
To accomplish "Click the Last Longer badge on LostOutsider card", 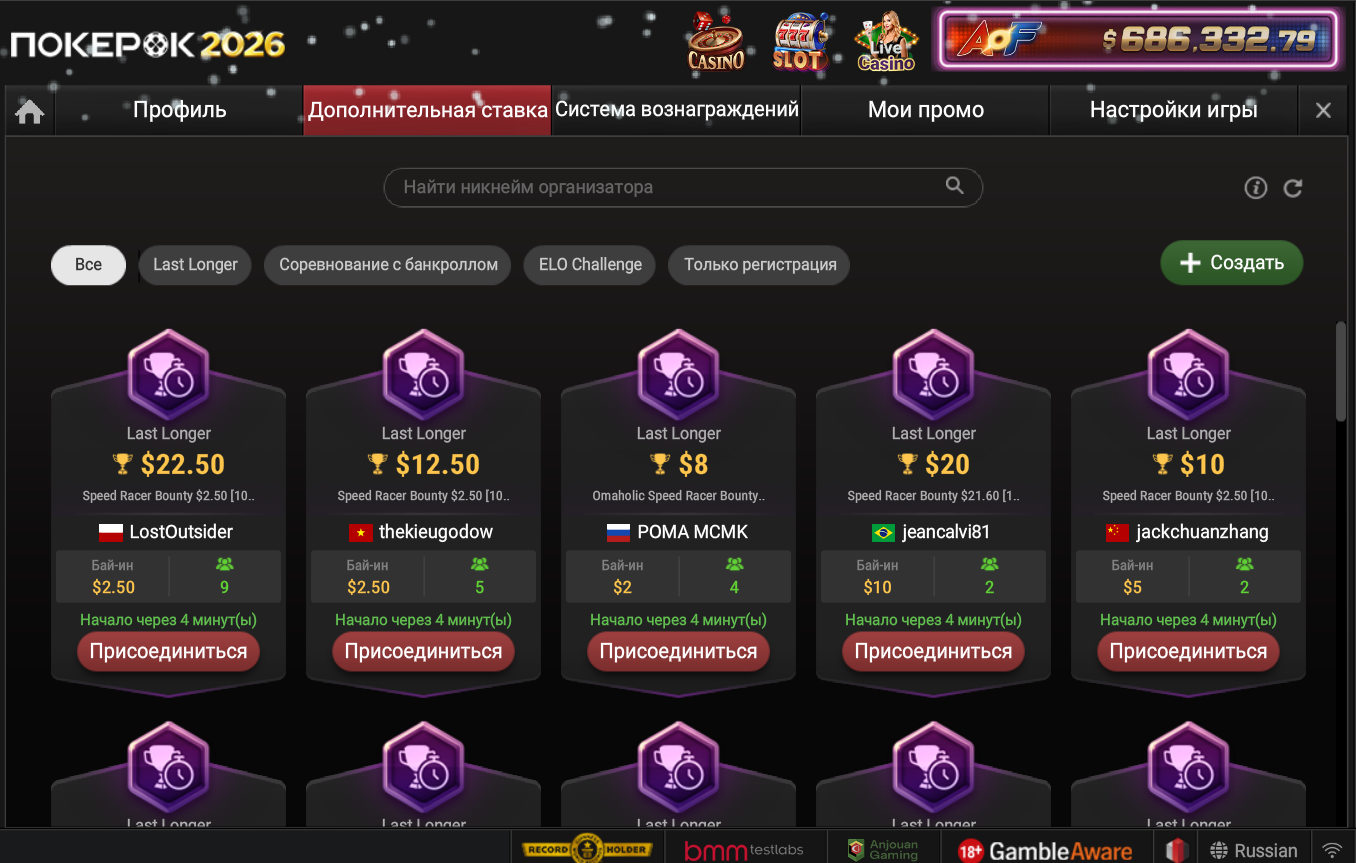I will pyautogui.click(x=169, y=375).
